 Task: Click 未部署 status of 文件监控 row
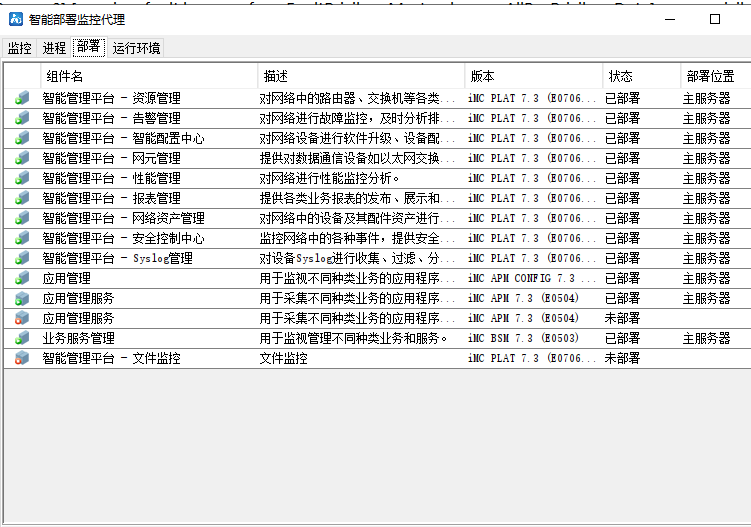(x=622, y=358)
